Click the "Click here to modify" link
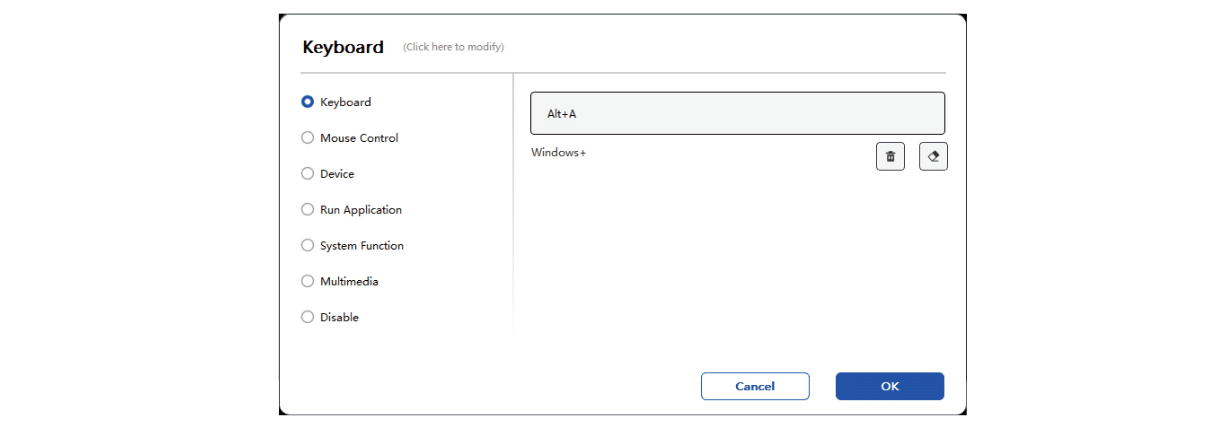 tap(453, 47)
